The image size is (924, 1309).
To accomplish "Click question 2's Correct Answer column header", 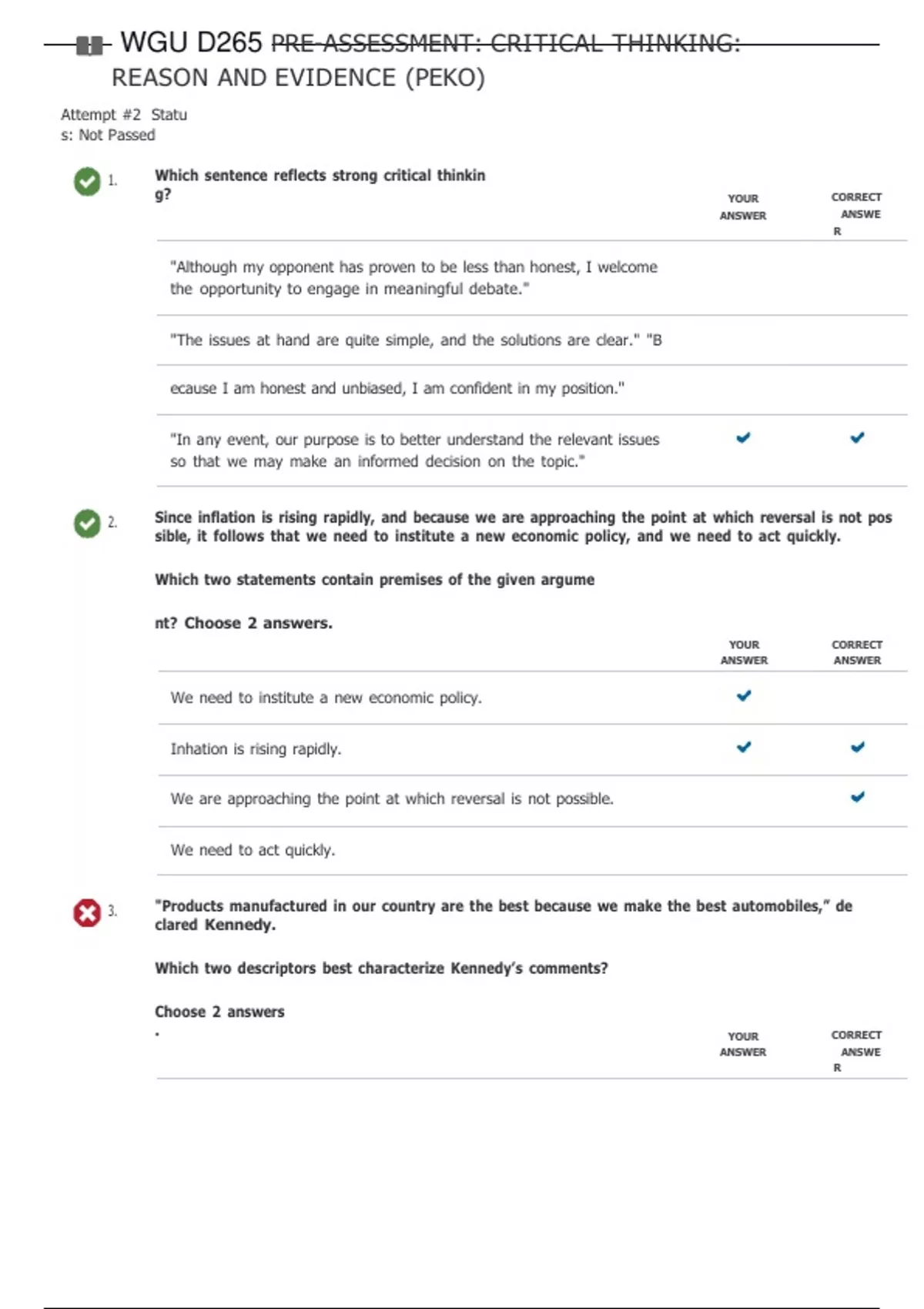I will pyautogui.click(x=857, y=652).
